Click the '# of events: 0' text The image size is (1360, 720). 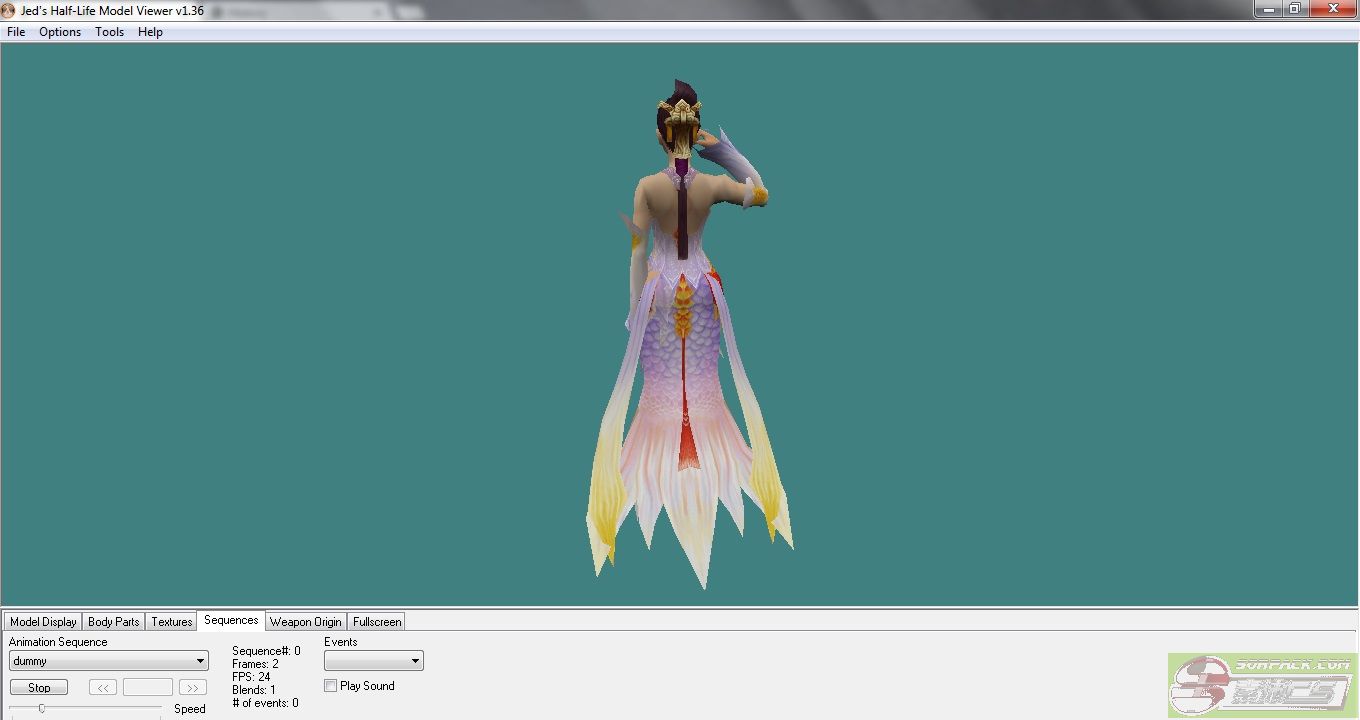pyautogui.click(x=265, y=703)
